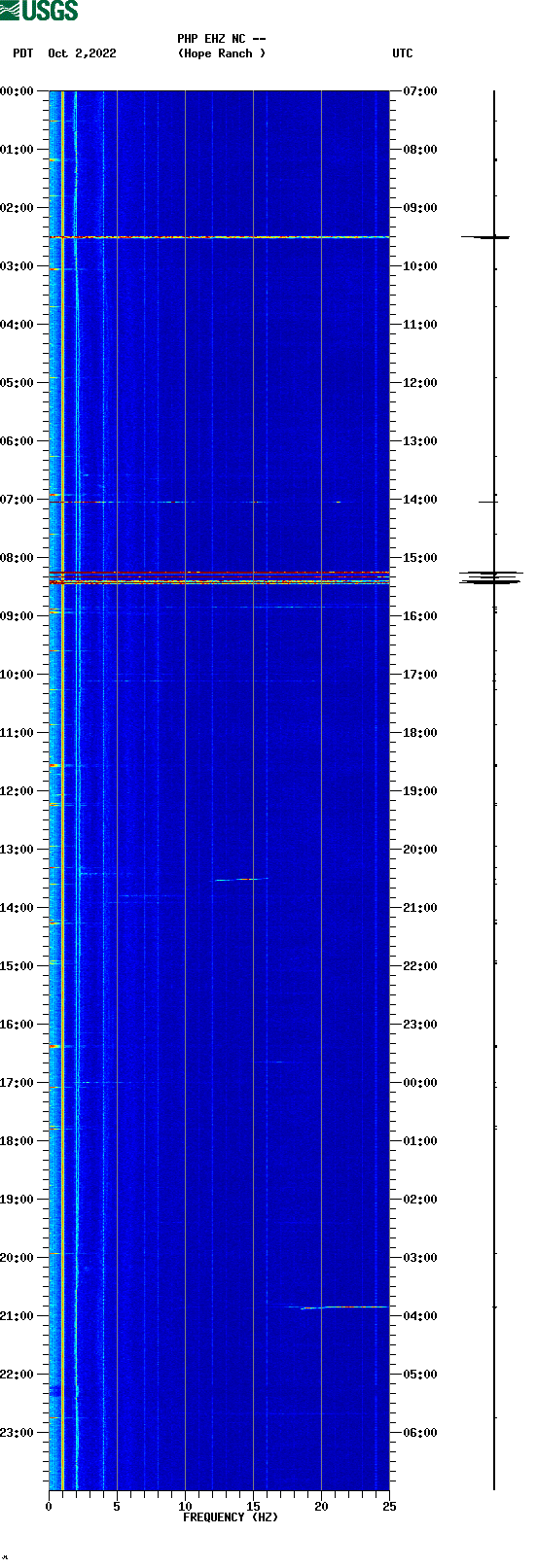Click the short signal near 15 Hz at 13:30

(242, 879)
